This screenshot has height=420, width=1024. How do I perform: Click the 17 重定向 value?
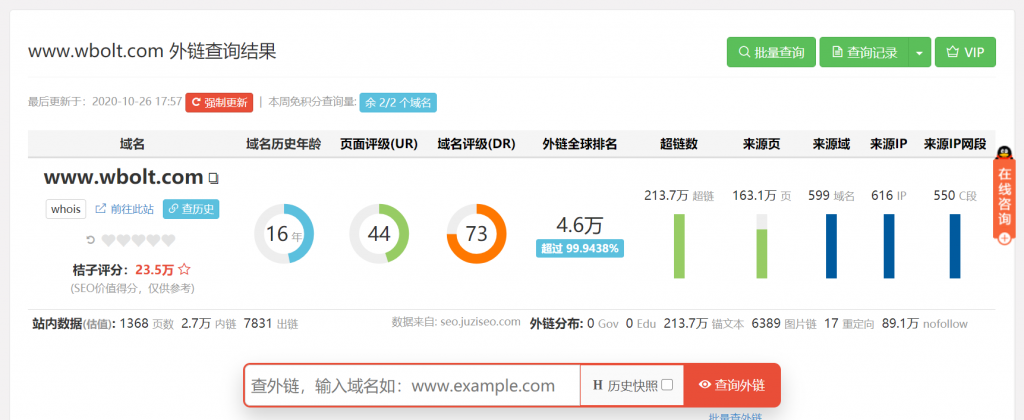pyautogui.click(x=849, y=323)
